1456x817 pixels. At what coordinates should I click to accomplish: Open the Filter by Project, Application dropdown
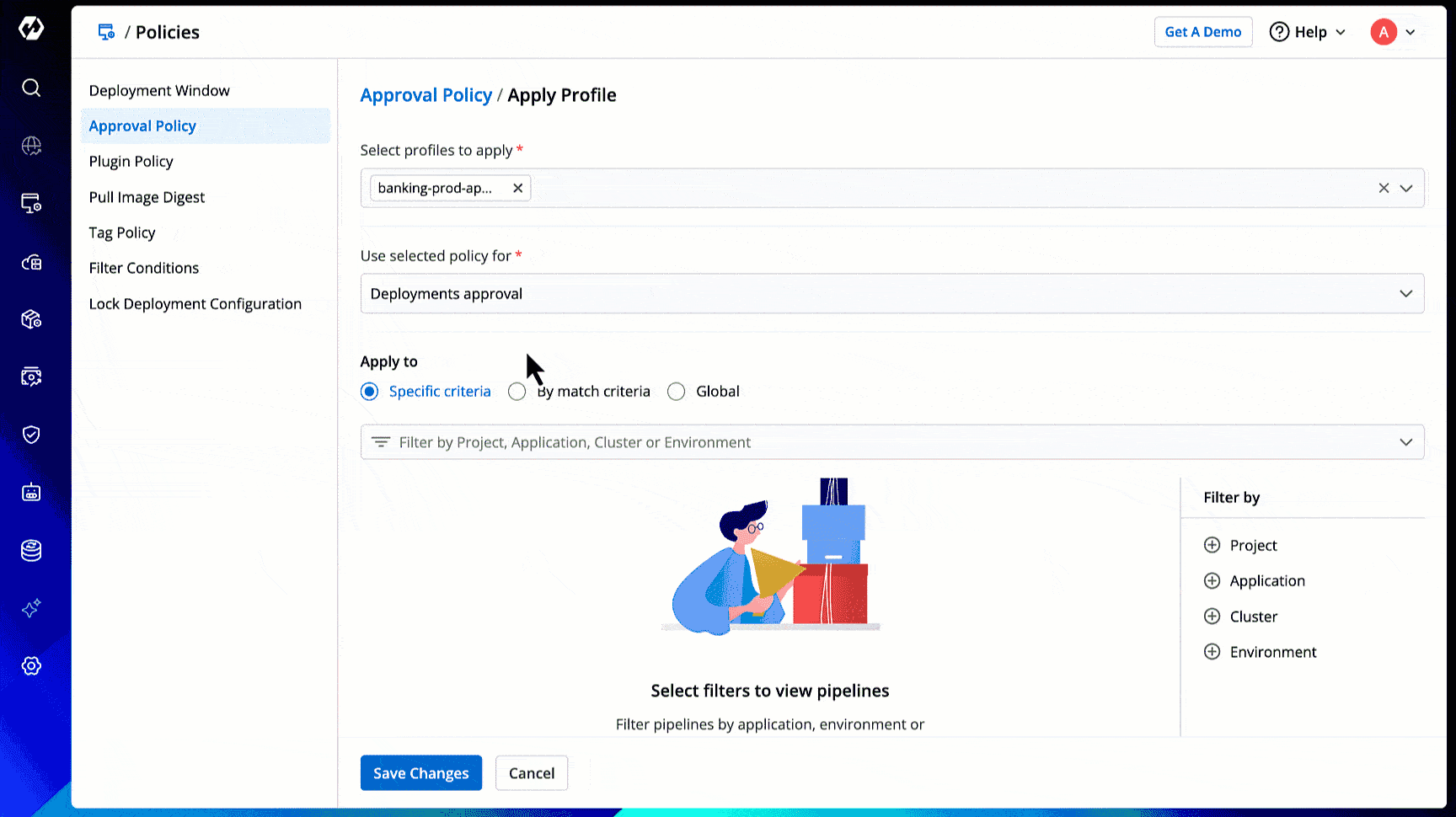point(891,442)
